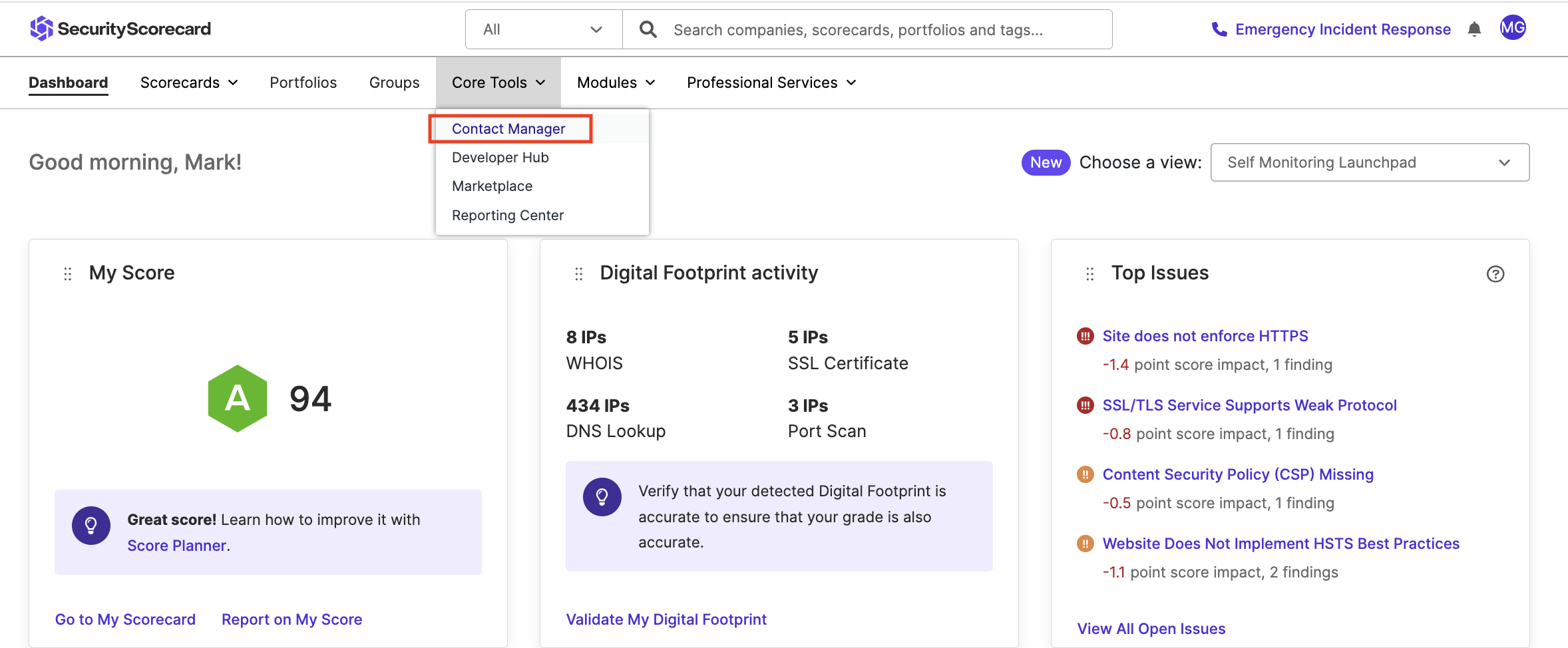The height and width of the screenshot is (648, 1568).
Task: Go to Portfolios
Action: click(x=303, y=82)
